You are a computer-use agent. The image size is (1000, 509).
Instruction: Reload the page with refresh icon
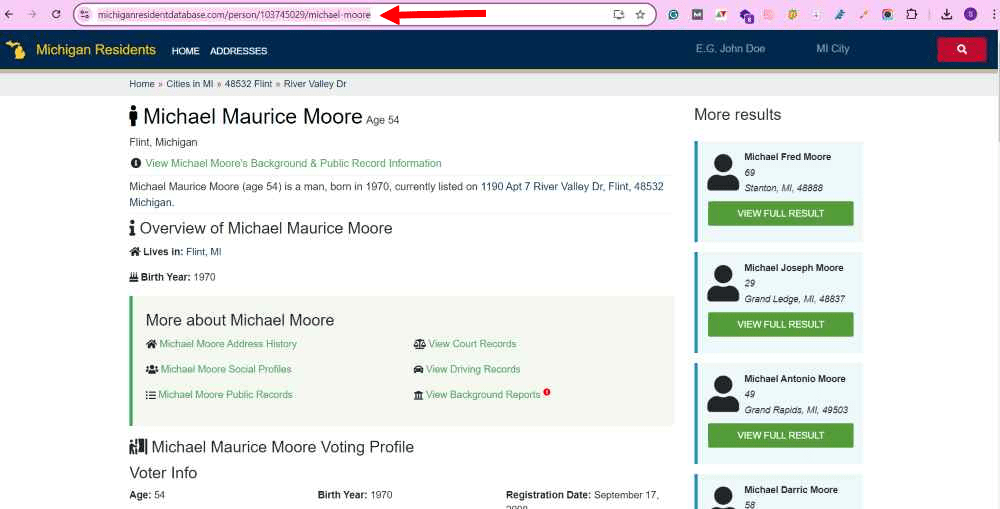coord(56,14)
